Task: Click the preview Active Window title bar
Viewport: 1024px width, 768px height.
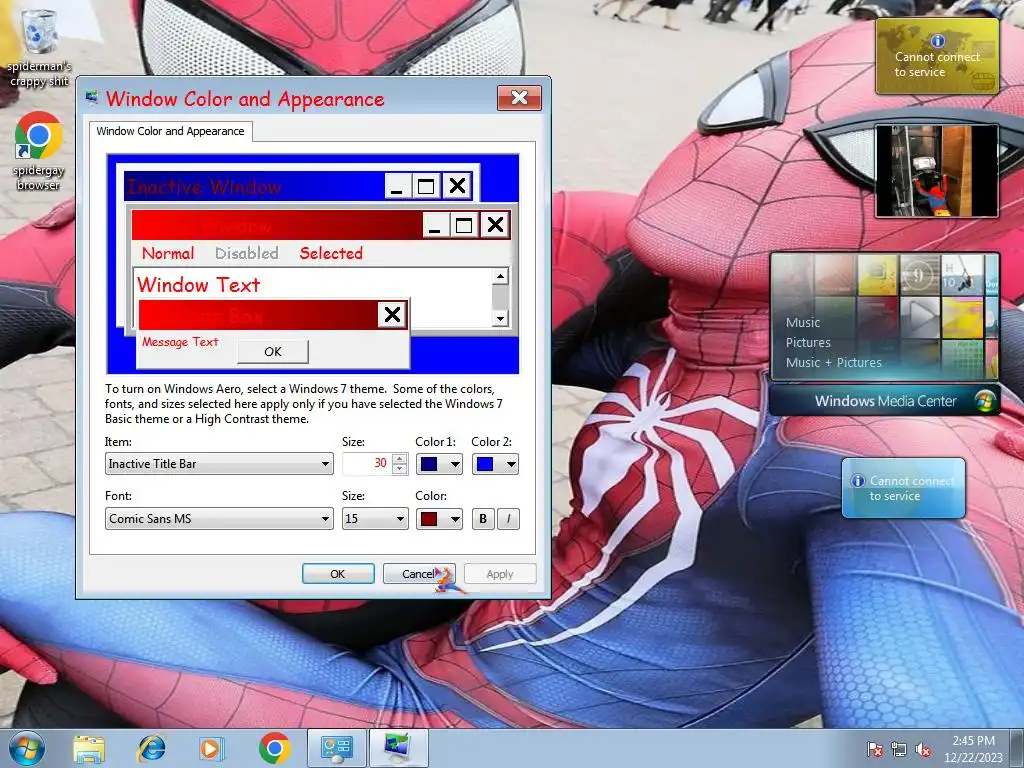Action: (x=276, y=225)
